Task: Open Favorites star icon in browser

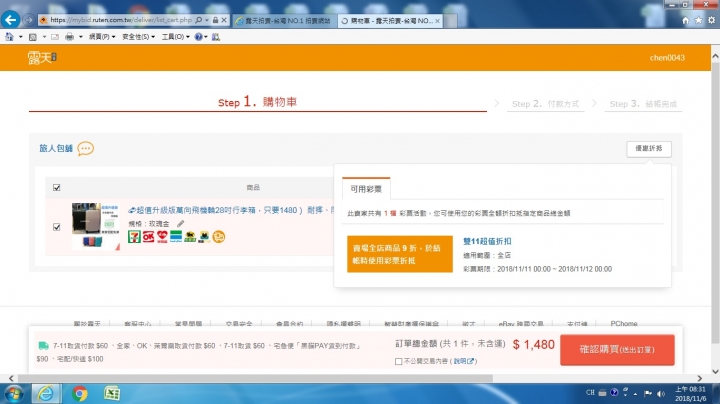Action: (698, 21)
